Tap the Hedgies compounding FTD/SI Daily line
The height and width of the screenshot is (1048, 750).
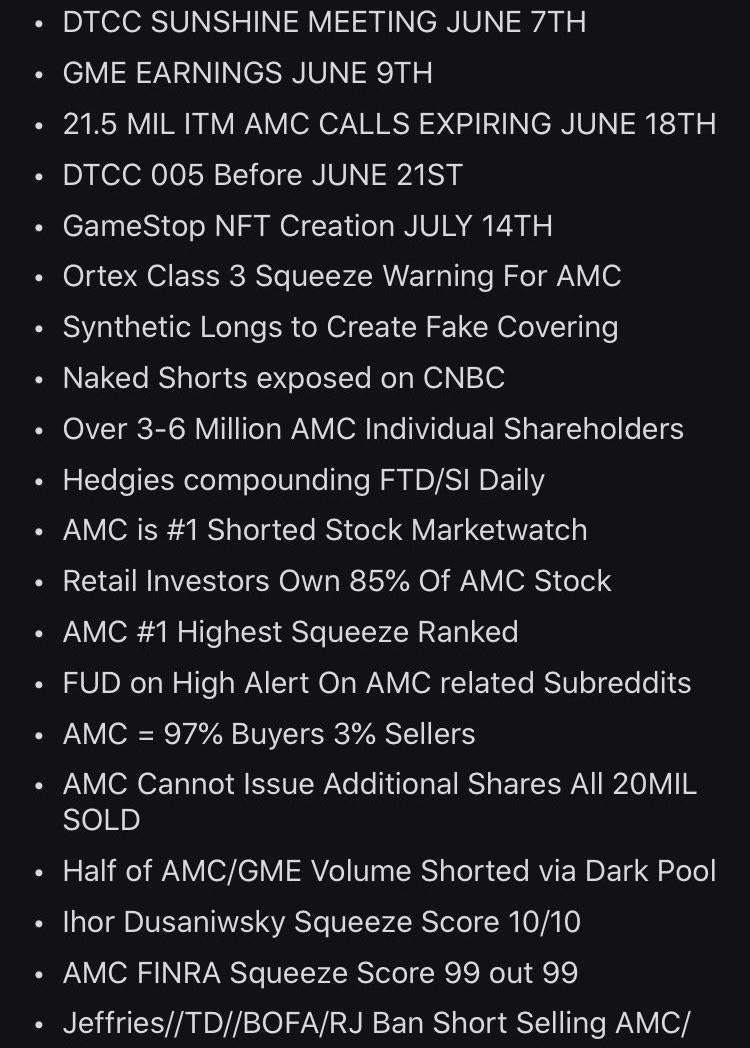point(303,480)
